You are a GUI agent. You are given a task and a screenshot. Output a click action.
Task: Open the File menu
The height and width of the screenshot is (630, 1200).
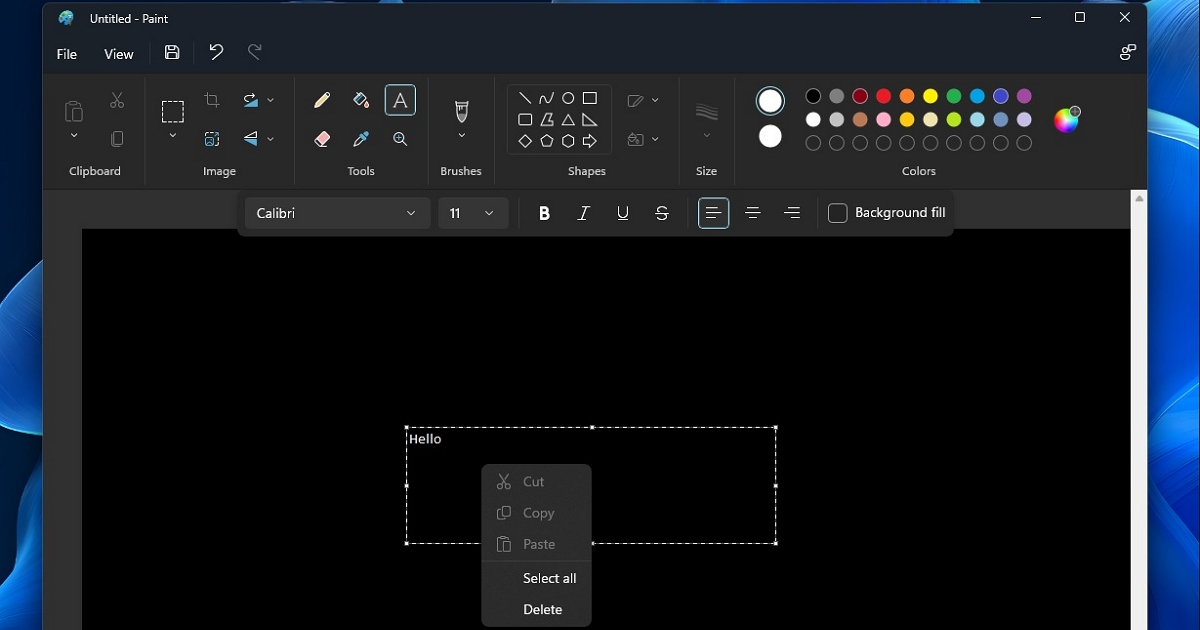click(67, 54)
